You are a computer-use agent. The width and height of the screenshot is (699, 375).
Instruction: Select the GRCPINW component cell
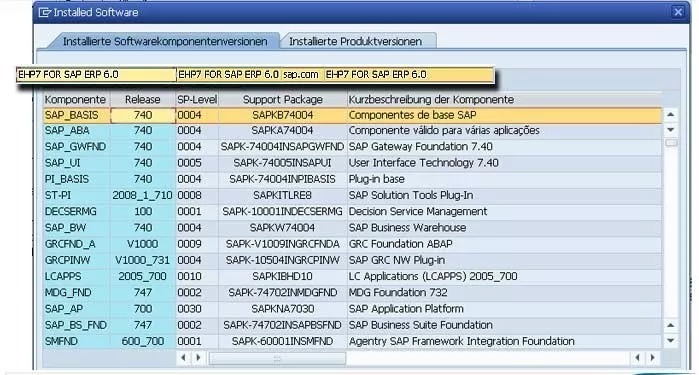pos(76,260)
